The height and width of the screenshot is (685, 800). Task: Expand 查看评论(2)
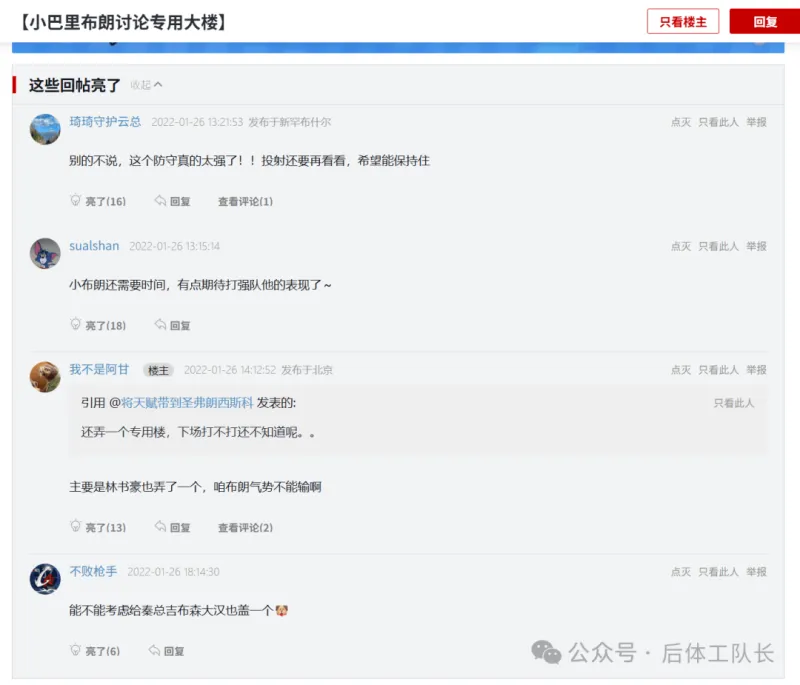tap(245, 527)
